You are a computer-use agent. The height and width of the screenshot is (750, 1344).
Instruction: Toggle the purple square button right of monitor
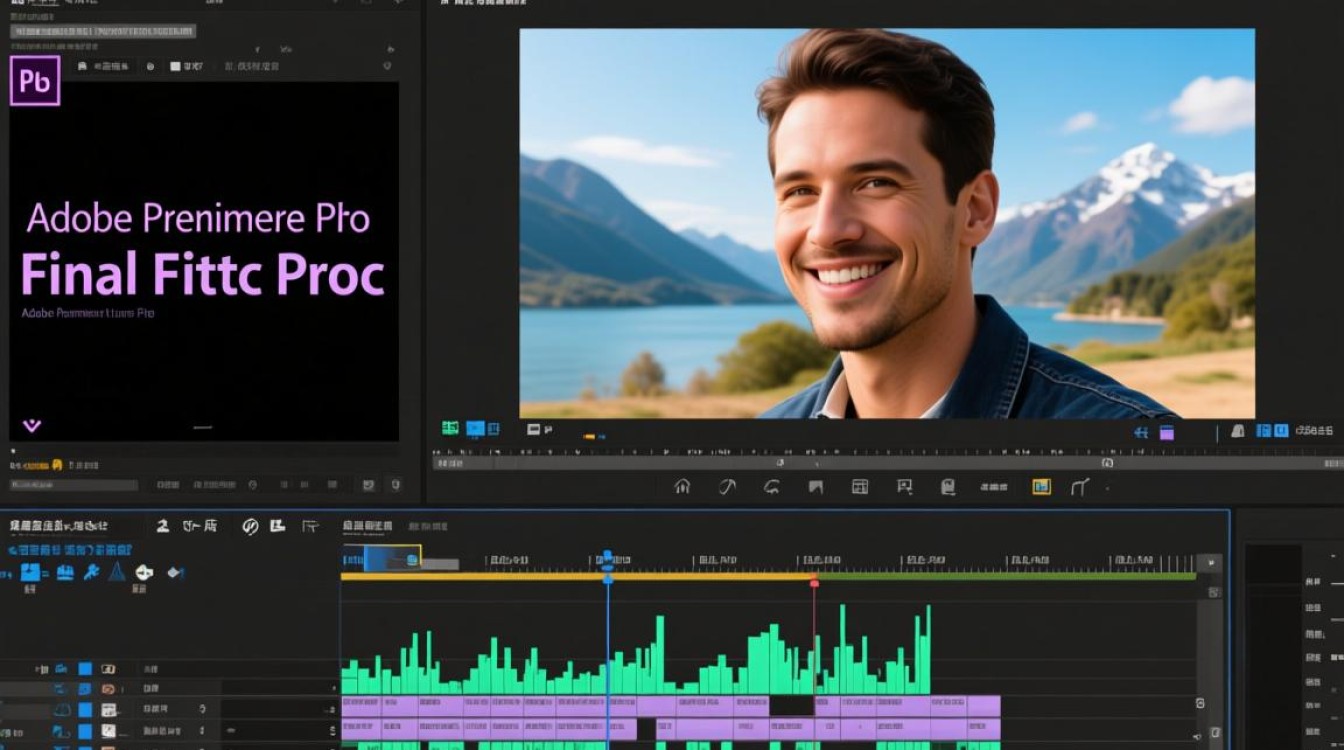(1167, 433)
